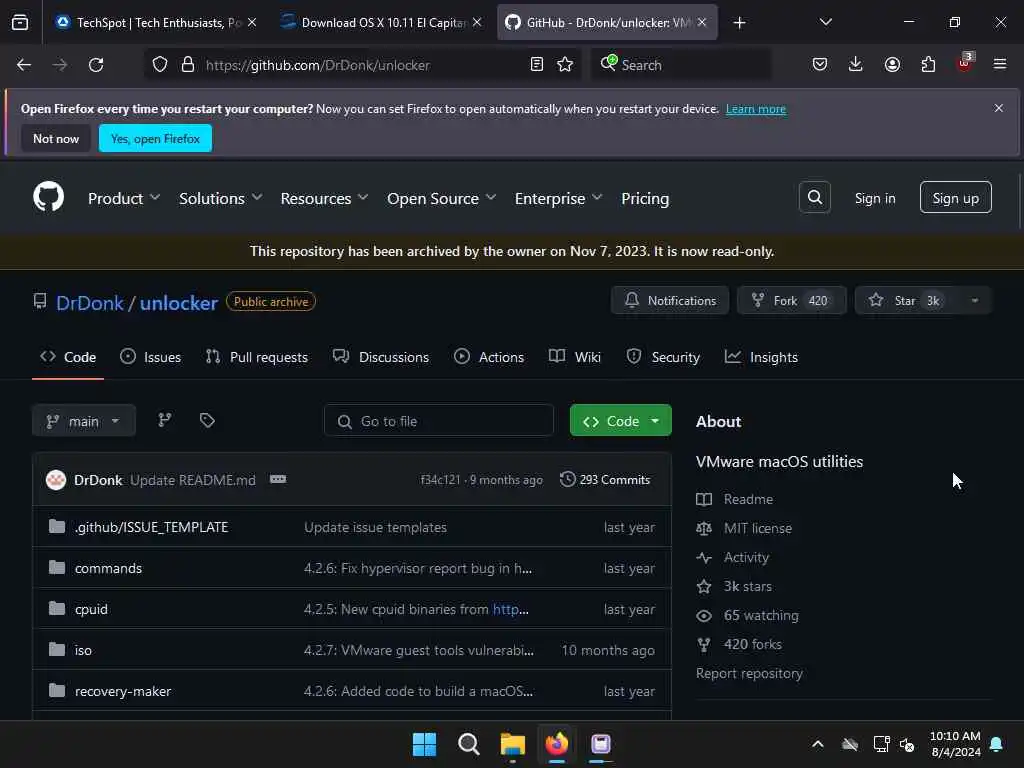Open the tags icon next to branches

tap(207, 421)
